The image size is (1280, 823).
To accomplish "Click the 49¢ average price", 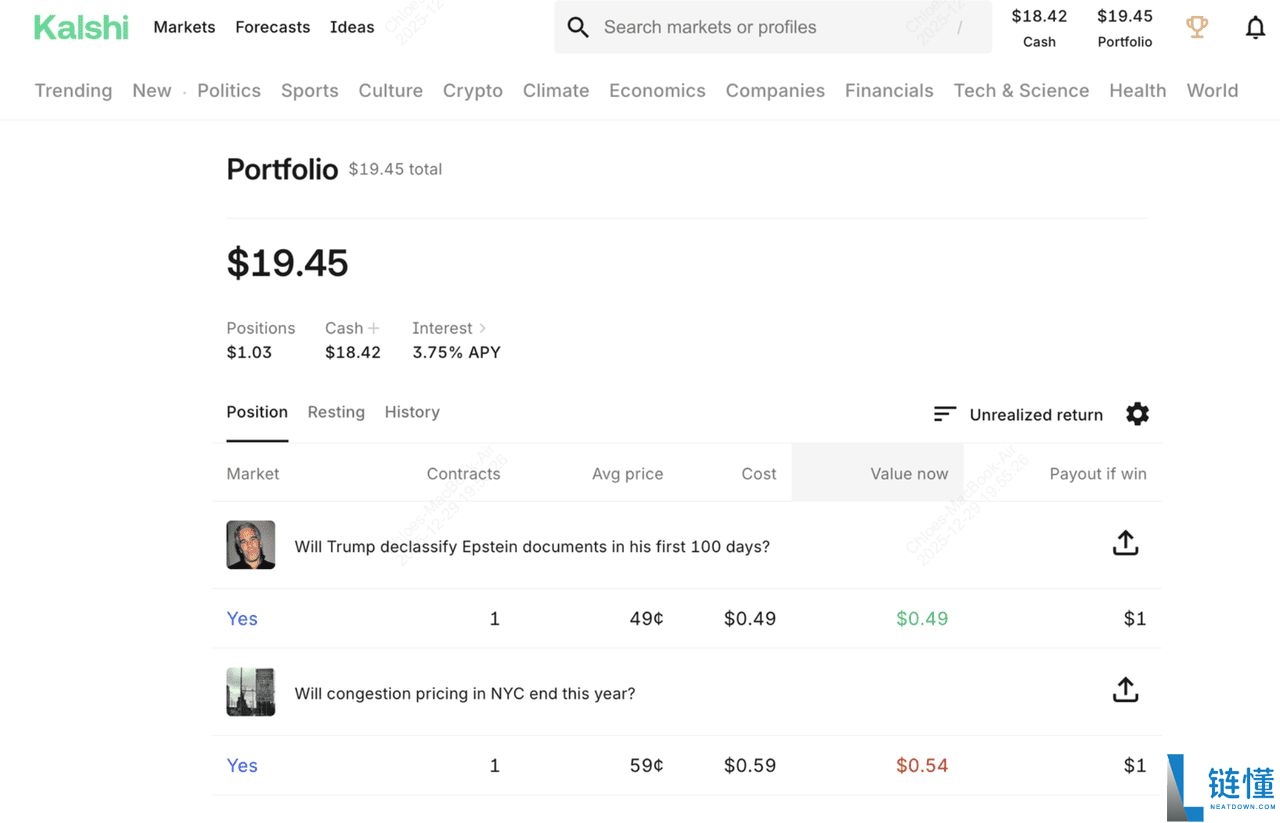I will point(646,619).
